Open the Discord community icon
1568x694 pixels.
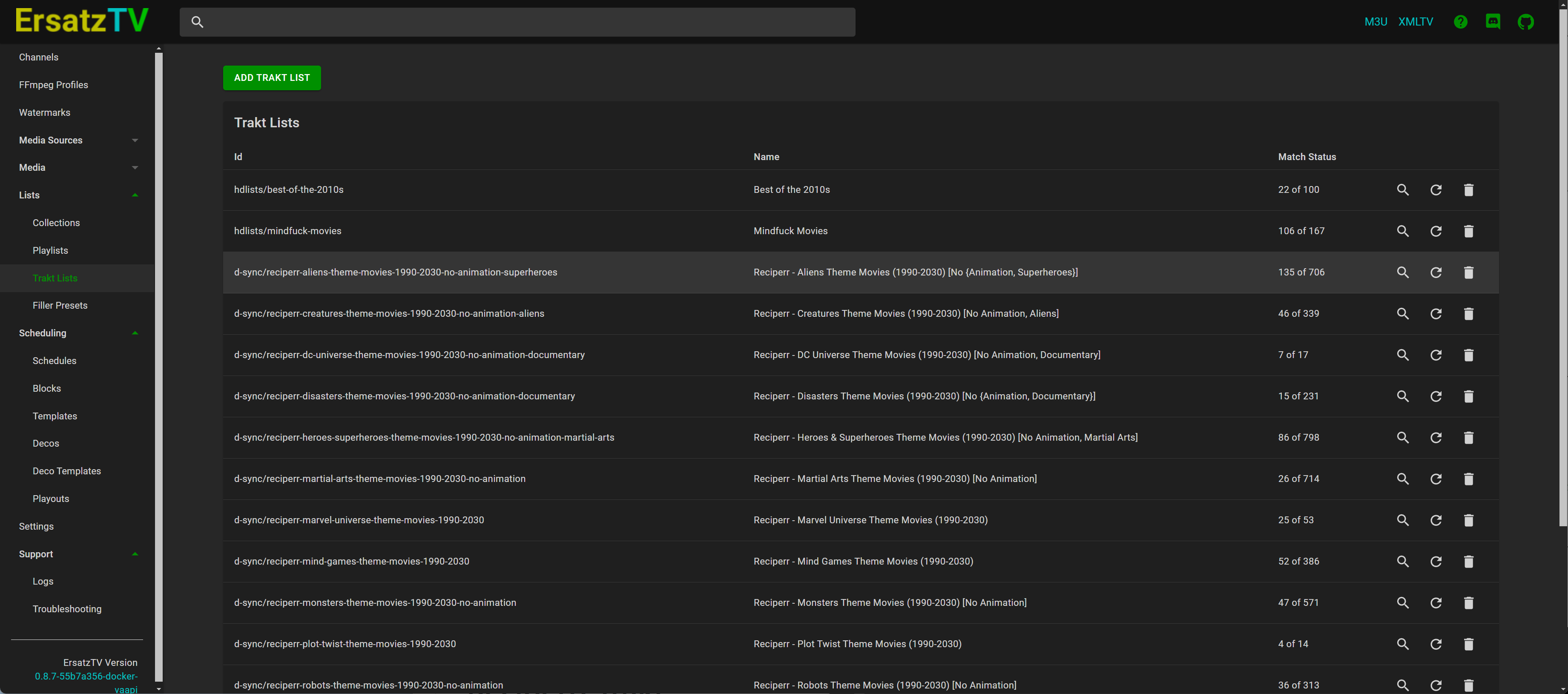tap(1493, 22)
